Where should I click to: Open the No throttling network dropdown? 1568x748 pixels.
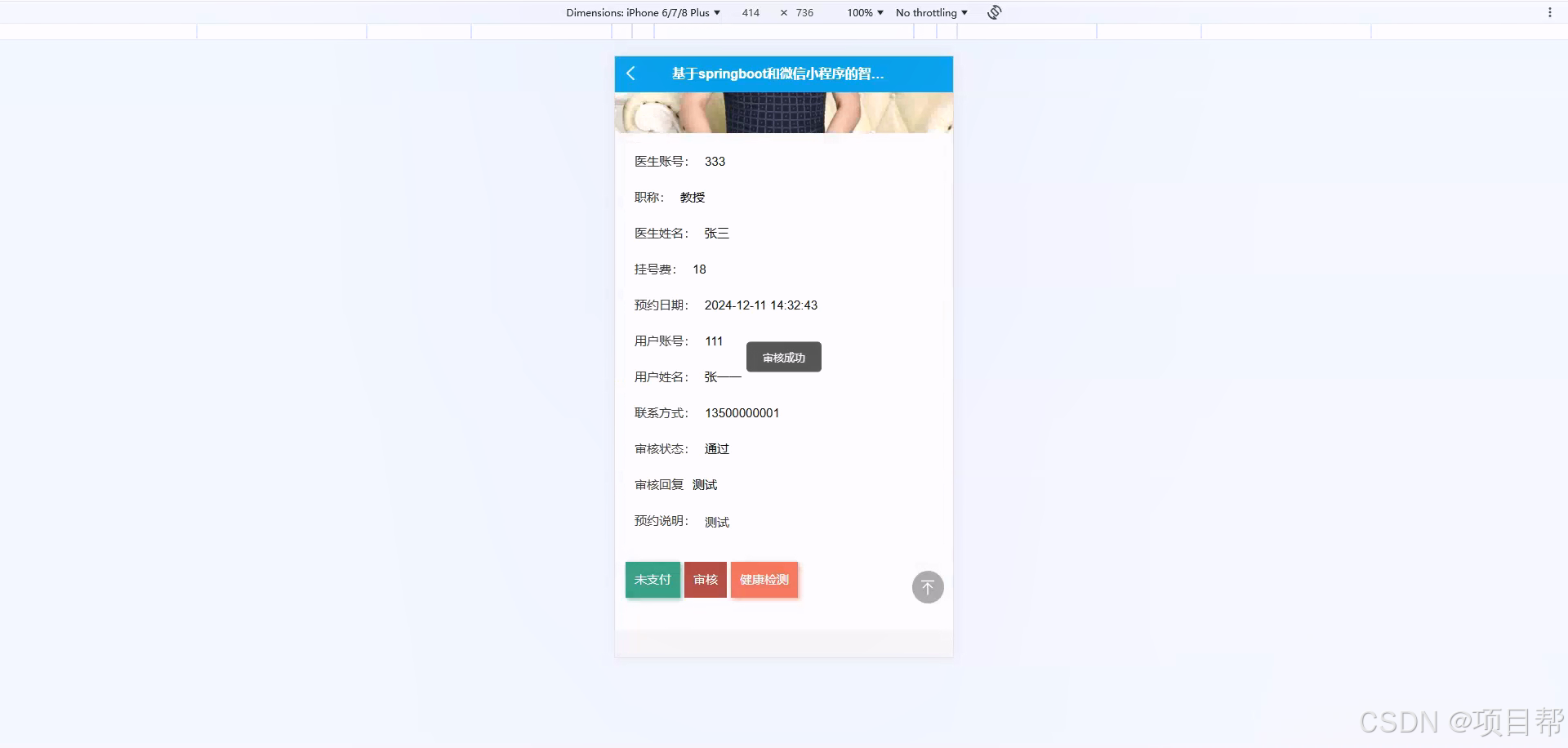(x=930, y=12)
